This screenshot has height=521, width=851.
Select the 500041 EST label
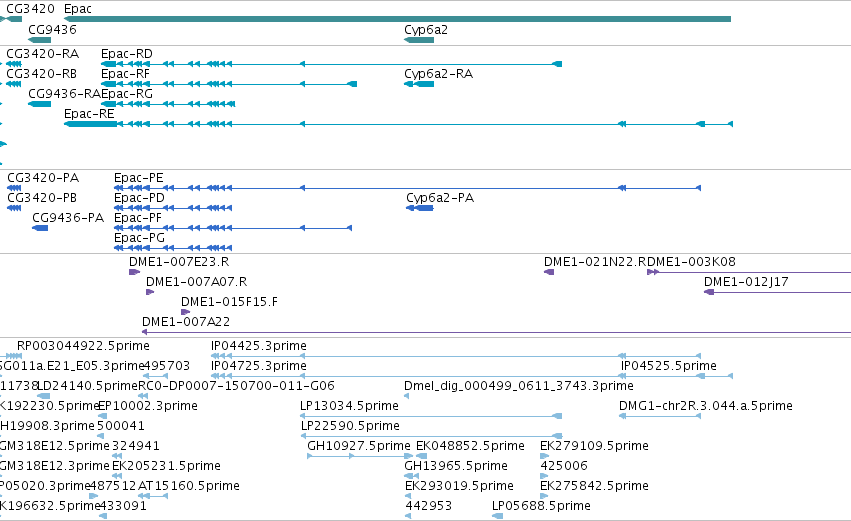tap(121, 427)
